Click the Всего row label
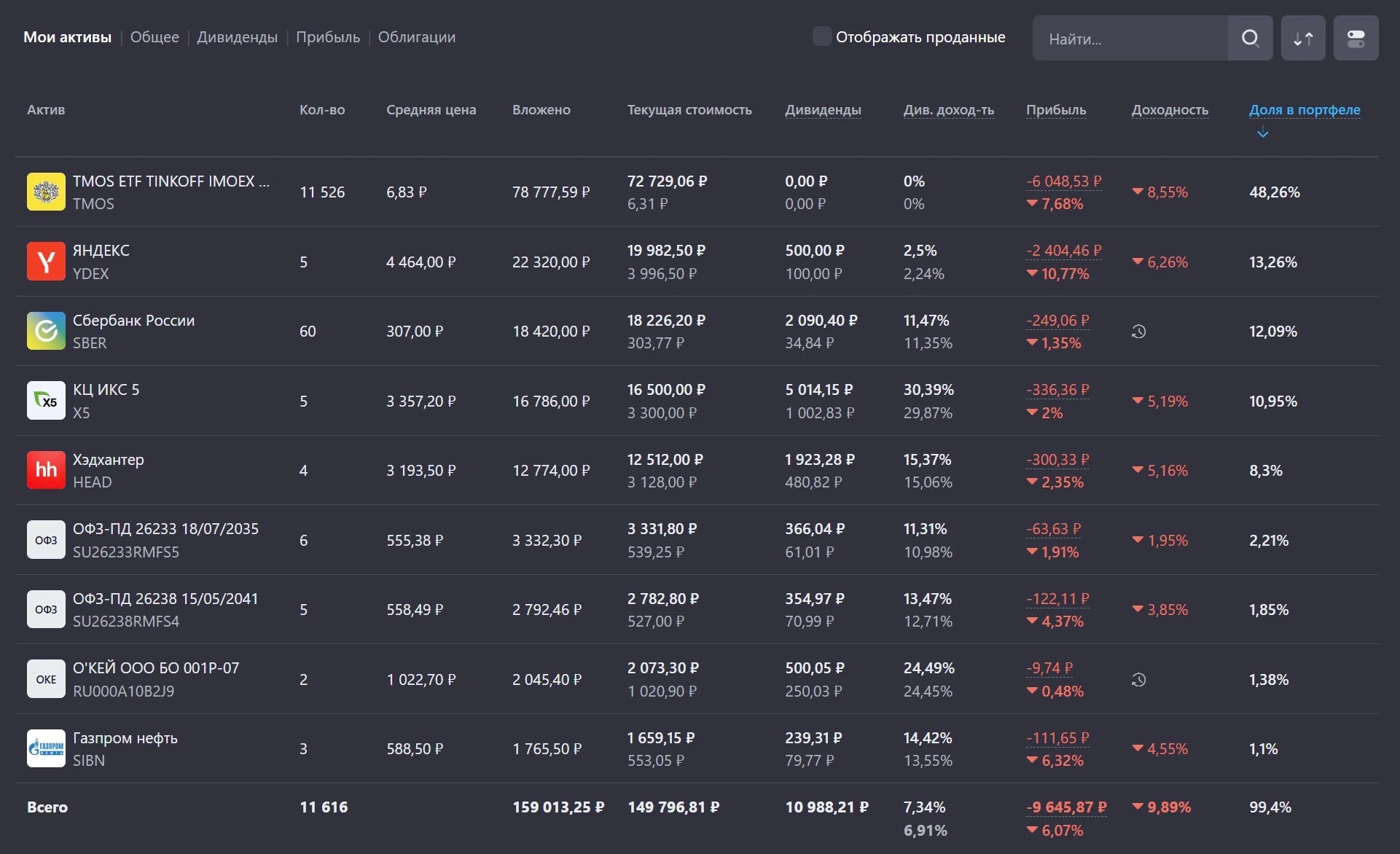 (47, 807)
